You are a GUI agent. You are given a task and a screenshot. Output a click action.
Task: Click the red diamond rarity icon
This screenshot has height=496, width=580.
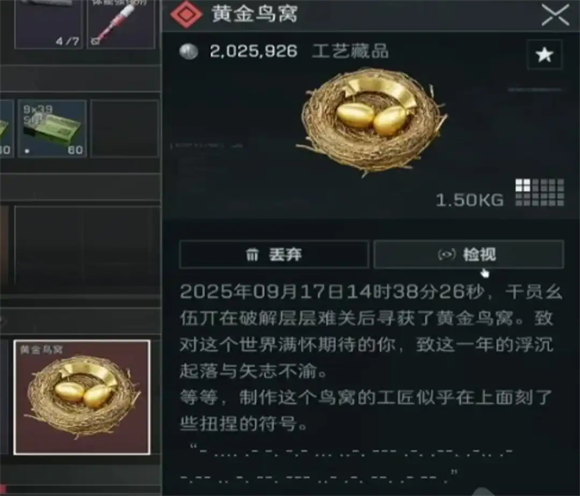[186, 14]
